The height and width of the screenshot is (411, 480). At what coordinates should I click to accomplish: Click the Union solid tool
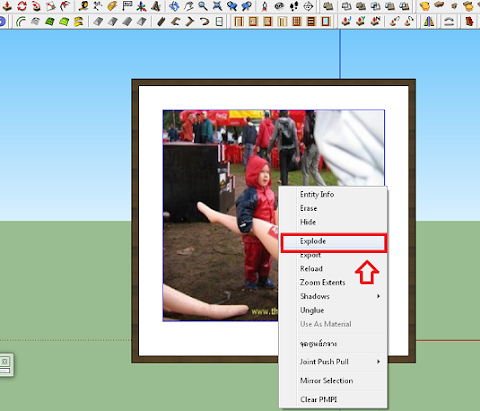coord(361,6)
